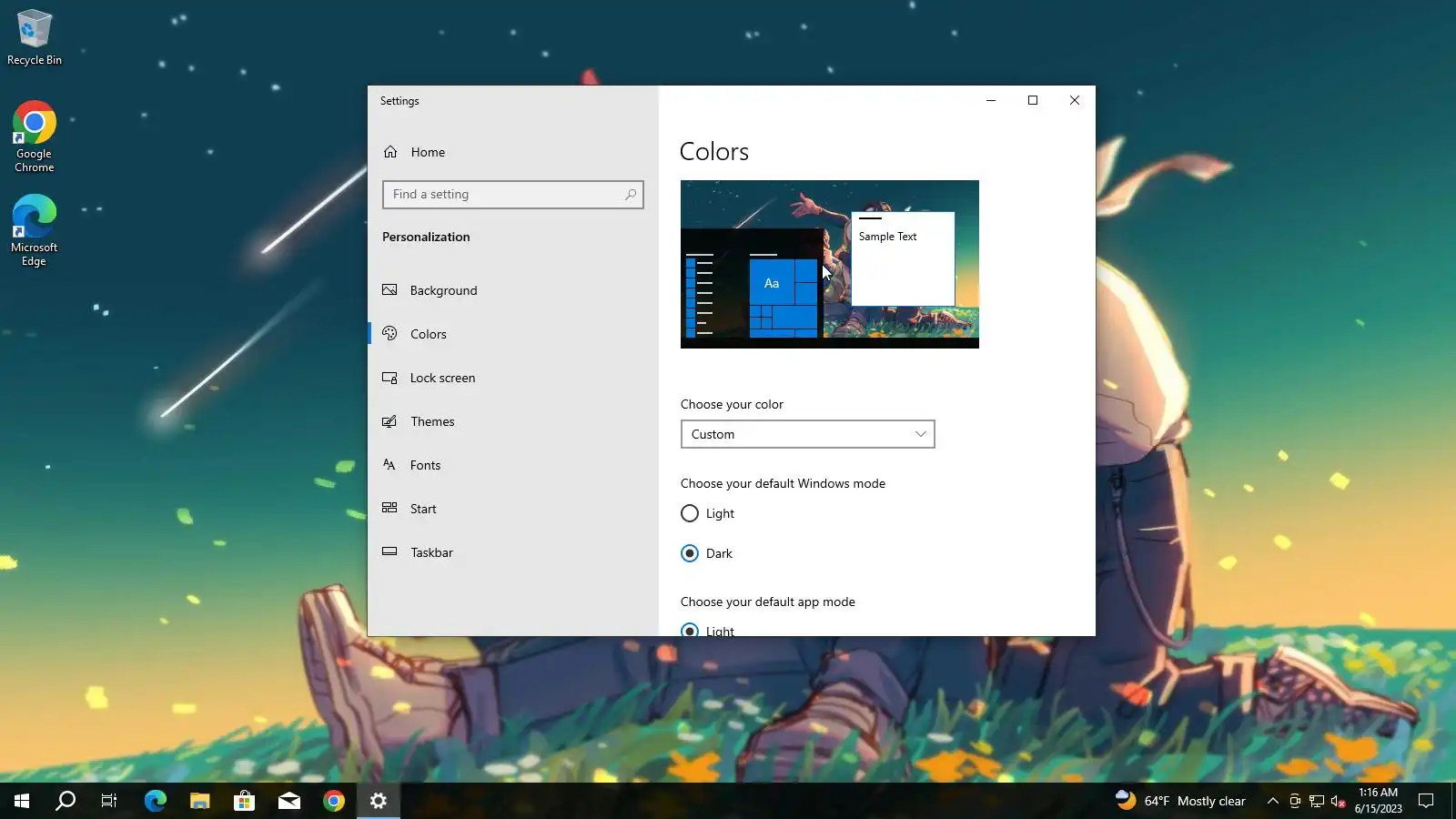Select Dark for default Windows mode

(706, 553)
